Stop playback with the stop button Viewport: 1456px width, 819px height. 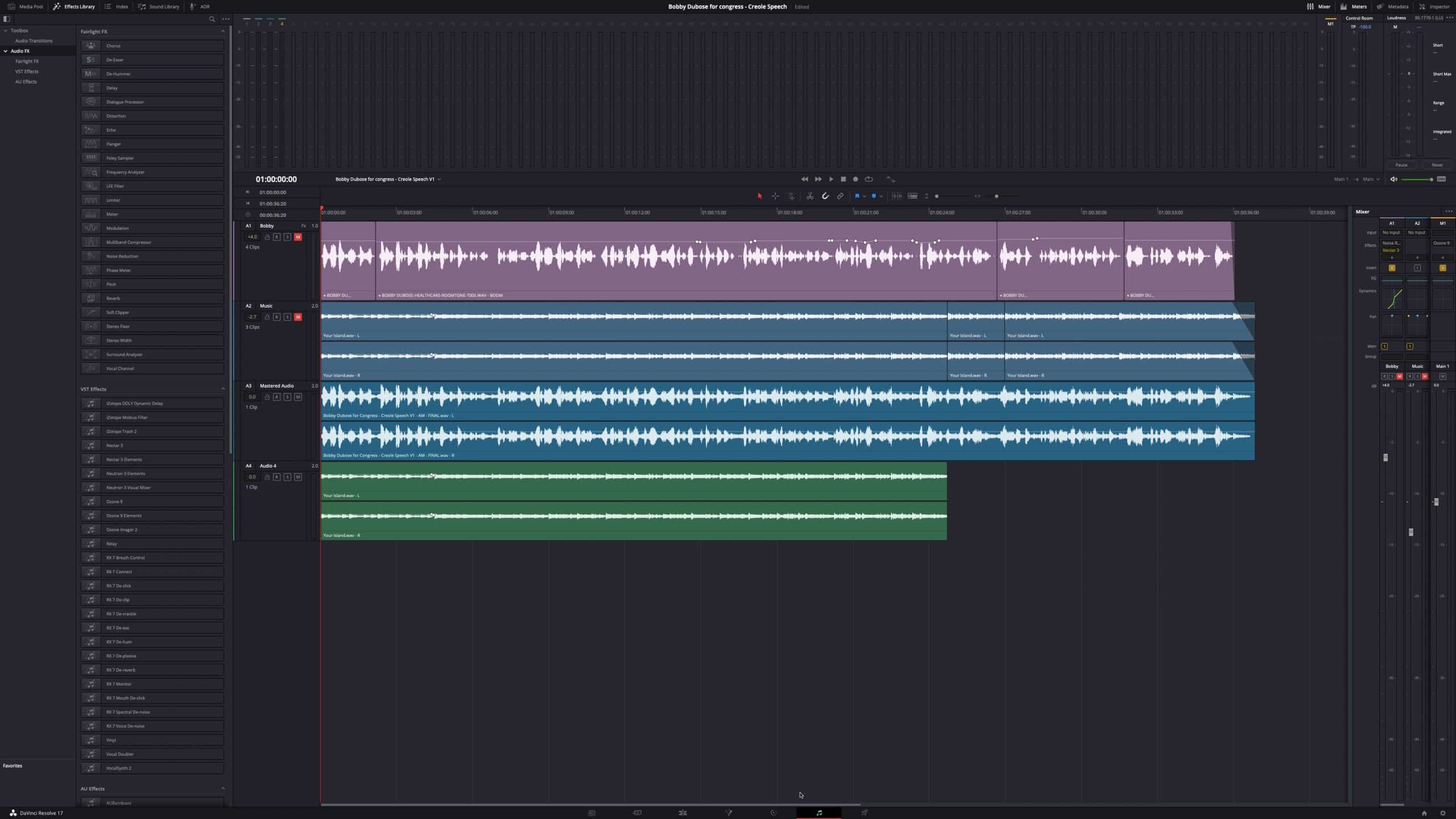843,179
